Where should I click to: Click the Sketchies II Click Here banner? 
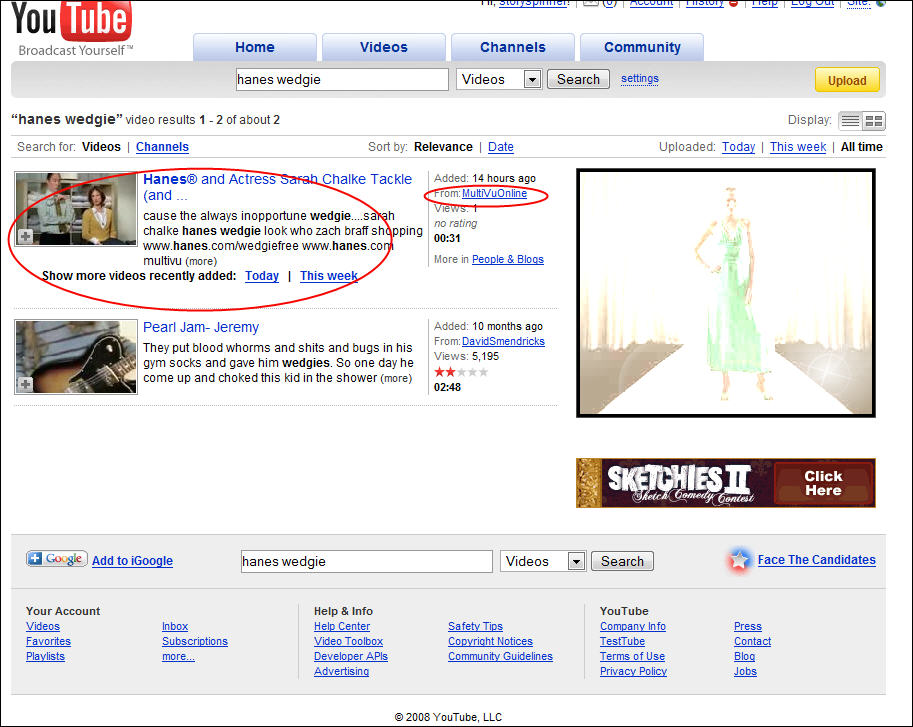726,483
